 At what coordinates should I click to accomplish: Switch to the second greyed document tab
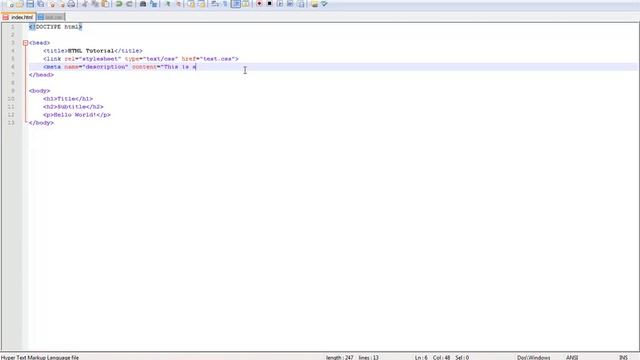click(51, 17)
